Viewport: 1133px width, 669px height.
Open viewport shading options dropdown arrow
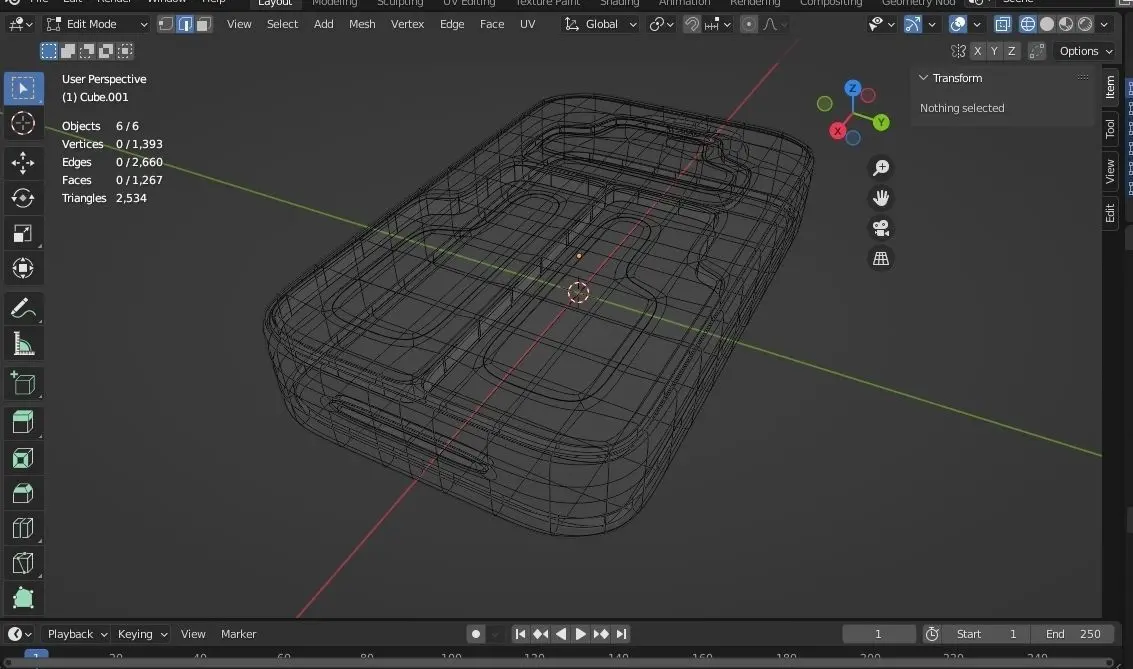pos(1104,25)
